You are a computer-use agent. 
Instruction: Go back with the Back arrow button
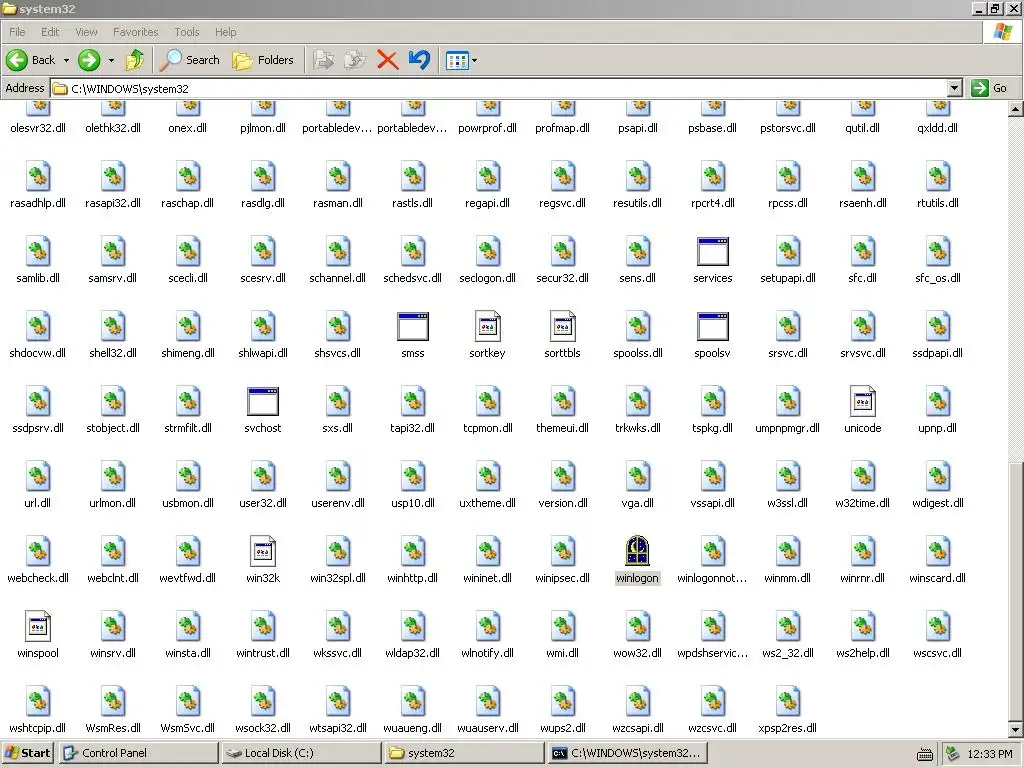click(x=31, y=60)
